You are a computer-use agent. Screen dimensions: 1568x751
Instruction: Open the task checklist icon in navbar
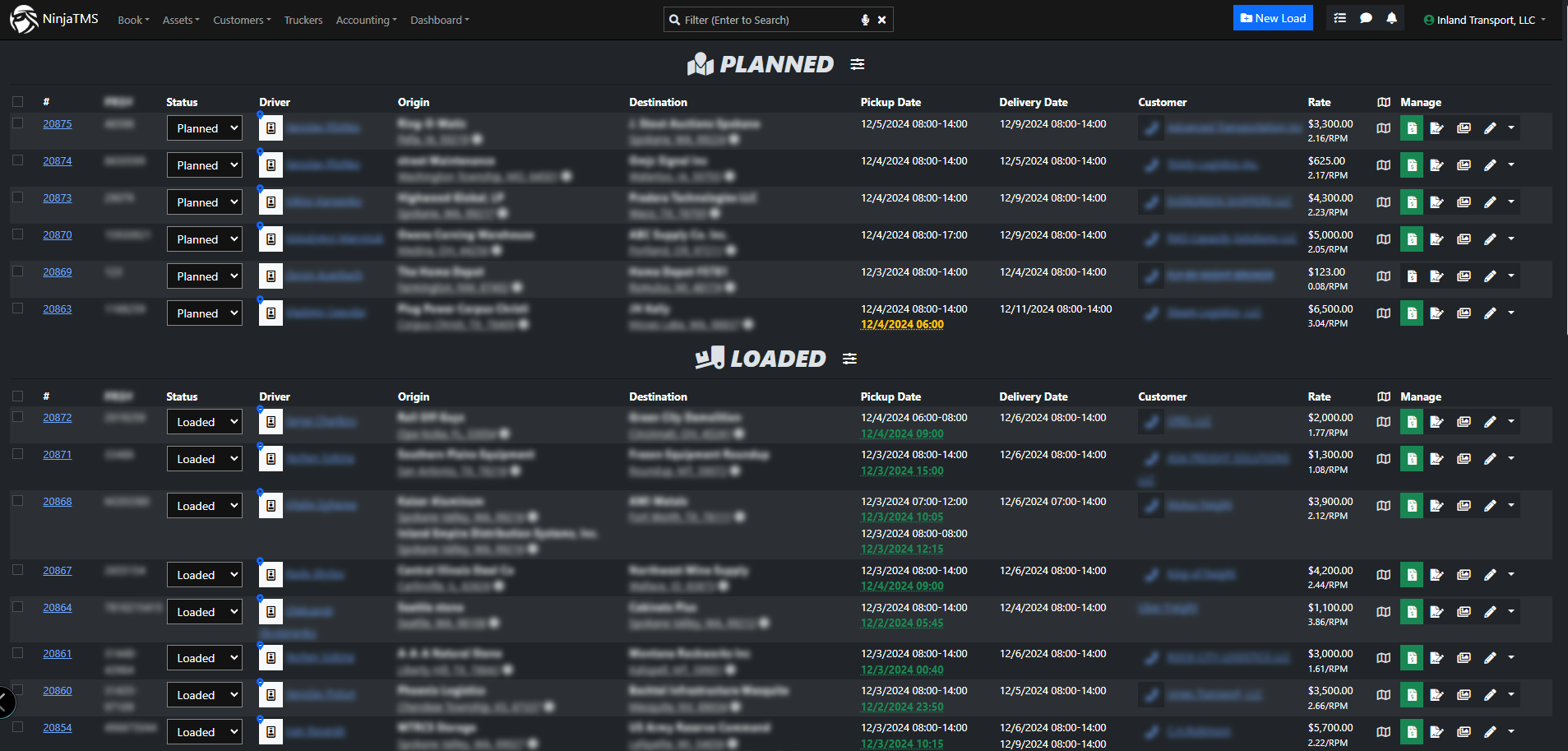pos(1339,18)
